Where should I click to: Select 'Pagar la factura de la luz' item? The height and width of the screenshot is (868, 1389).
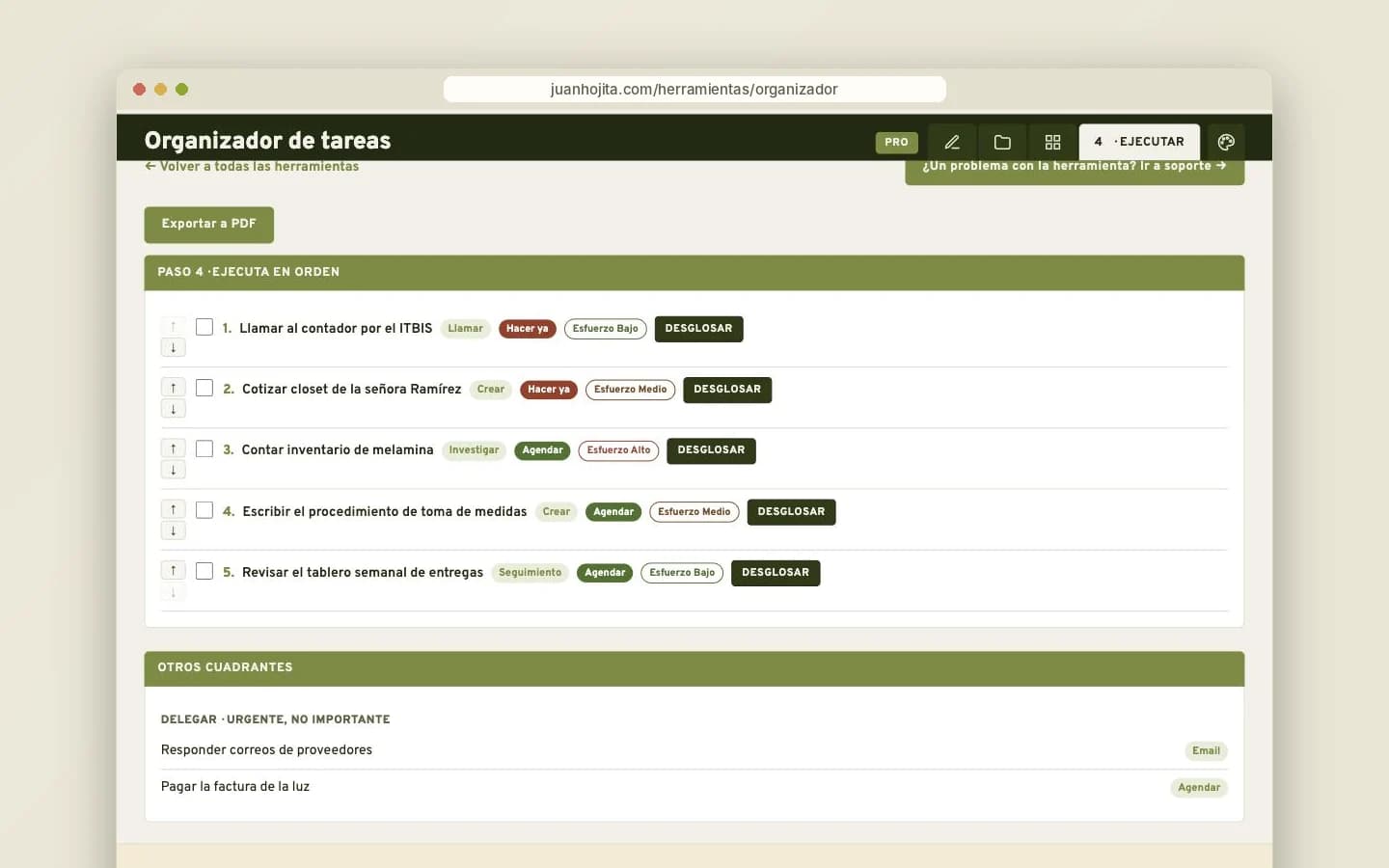pyautogui.click(x=235, y=787)
